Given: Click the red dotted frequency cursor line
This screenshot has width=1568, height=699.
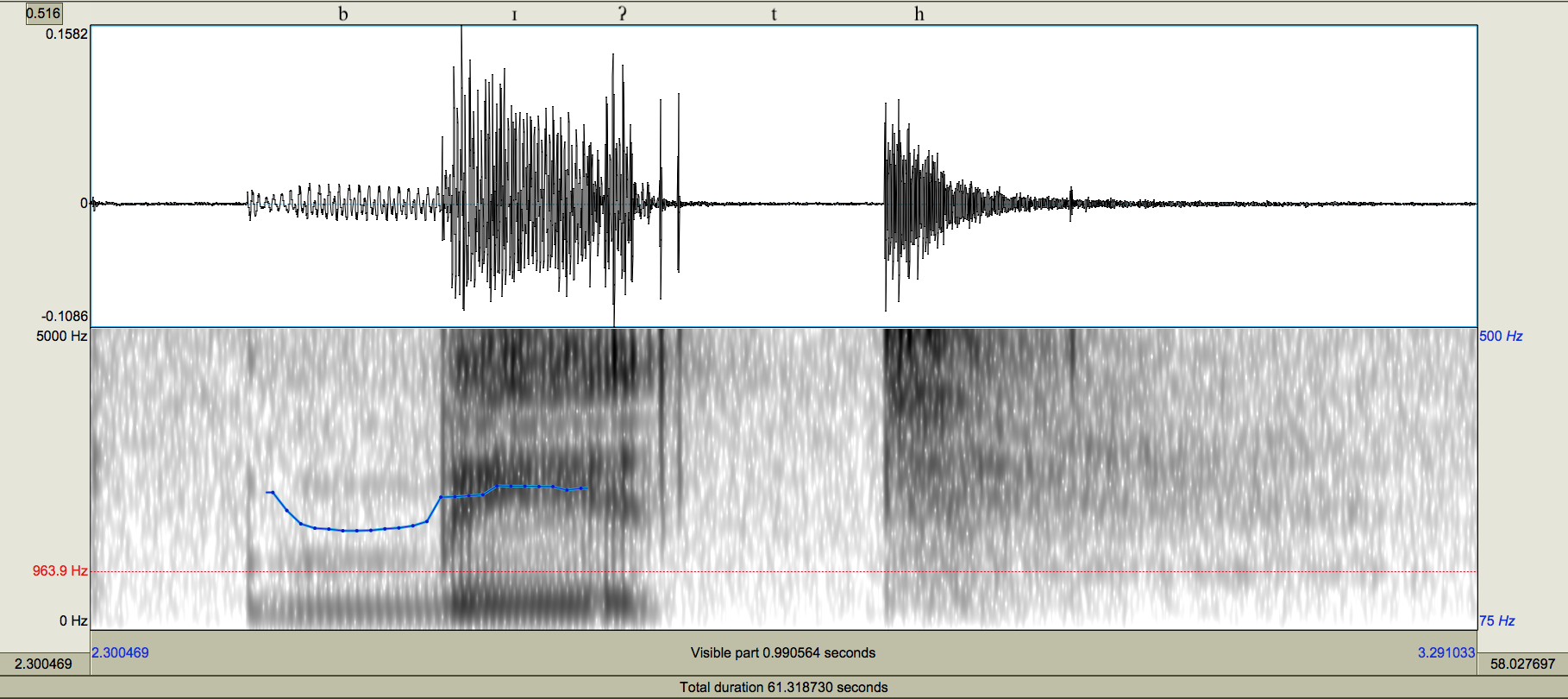Looking at the screenshot, I should point(783,571).
